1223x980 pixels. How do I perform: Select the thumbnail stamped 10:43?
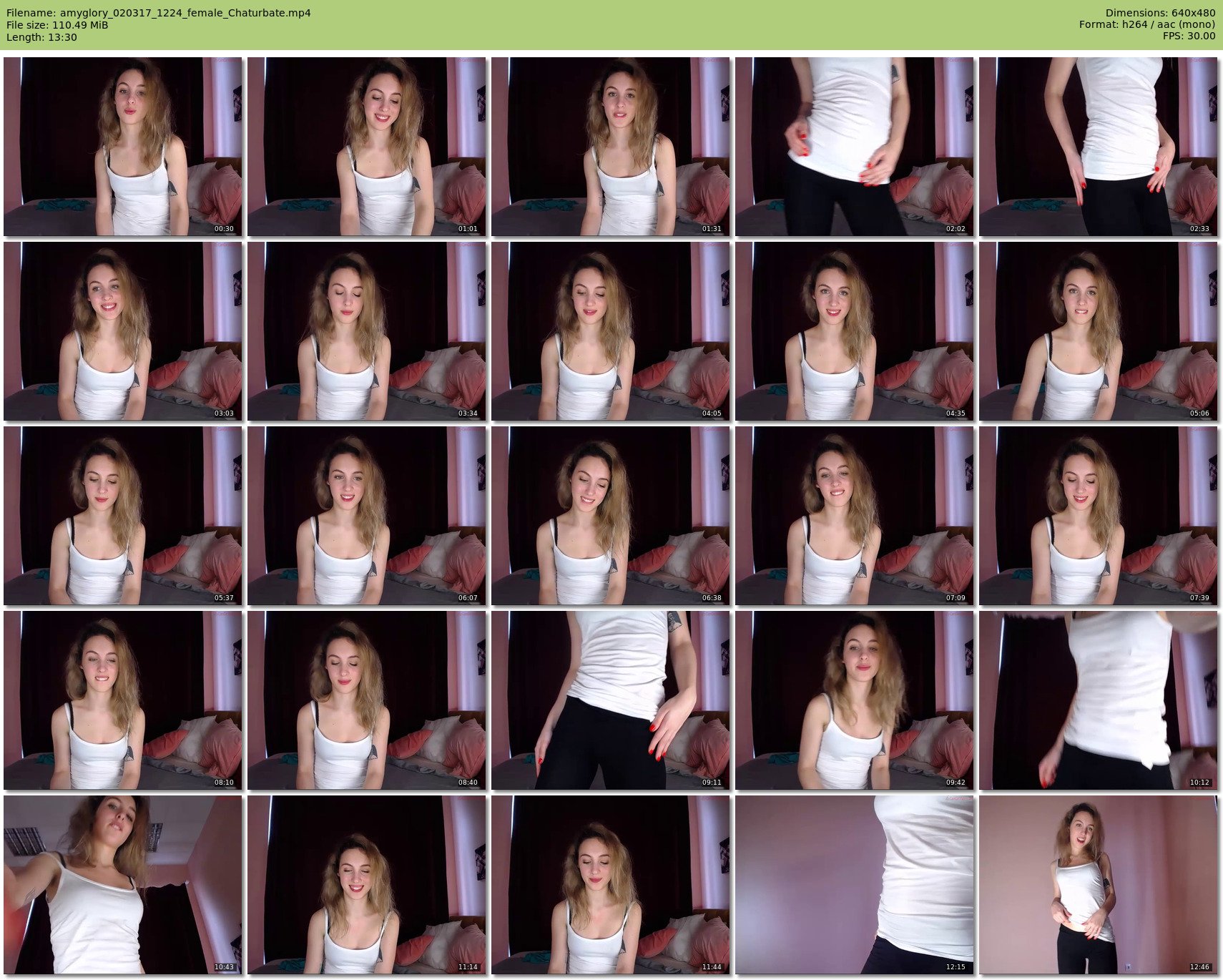click(123, 885)
